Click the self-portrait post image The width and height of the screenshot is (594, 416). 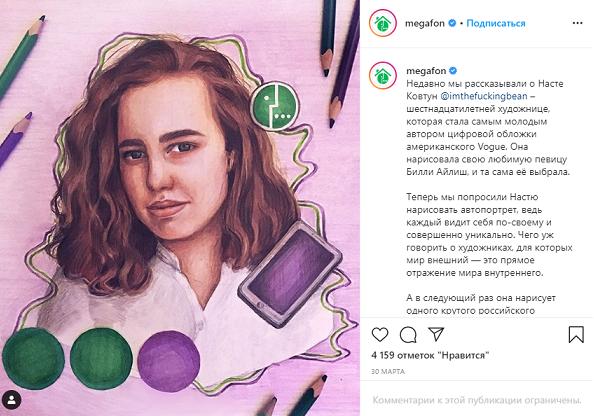(180, 208)
